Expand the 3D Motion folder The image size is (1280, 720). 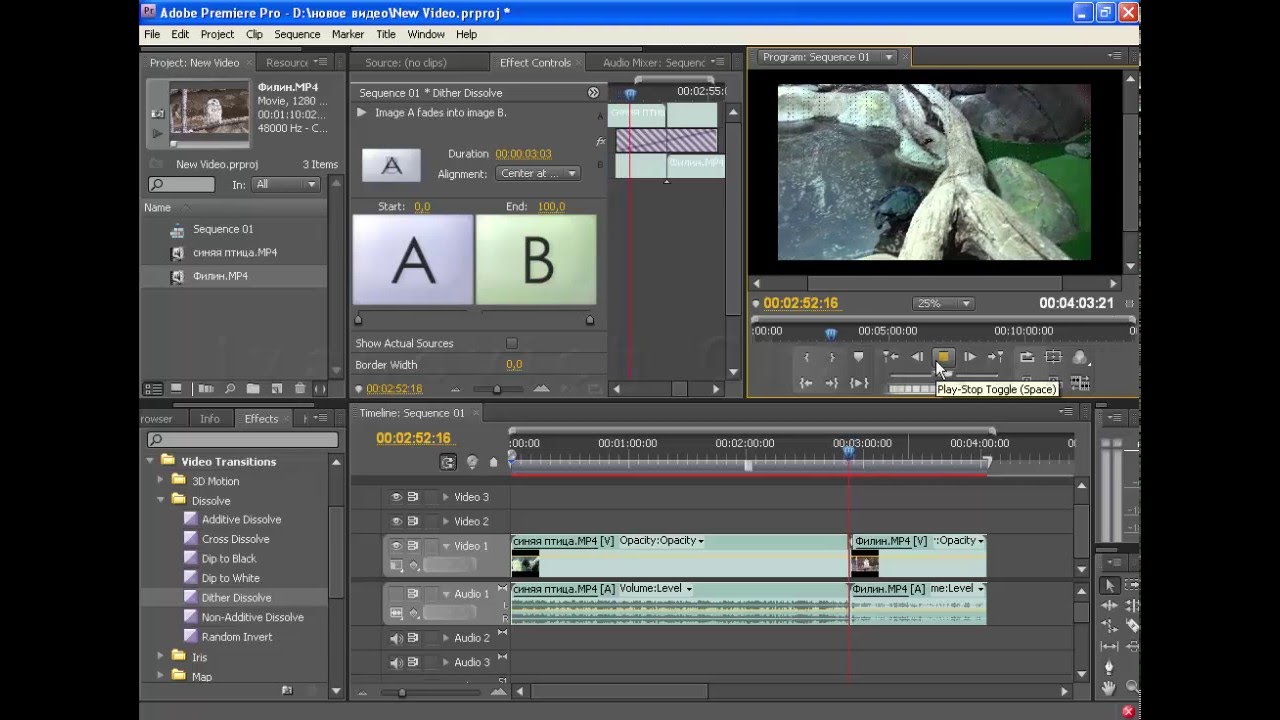tap(160, 481)
